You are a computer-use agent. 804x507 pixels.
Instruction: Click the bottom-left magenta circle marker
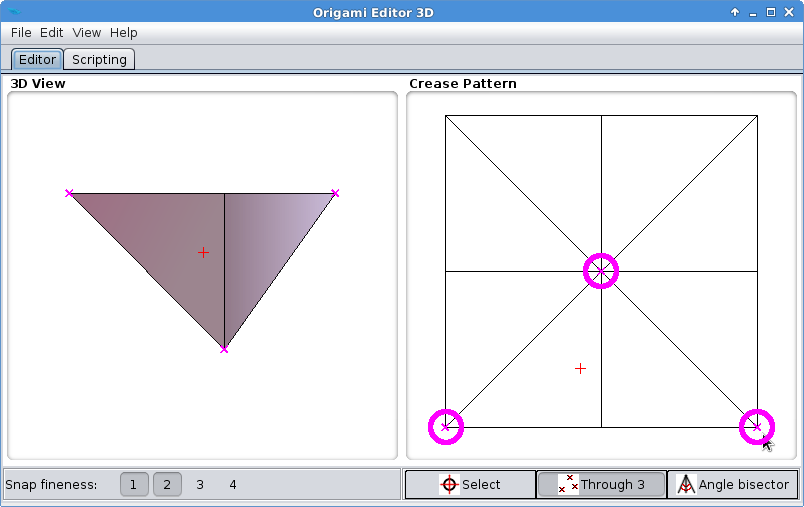coord(446,427)
